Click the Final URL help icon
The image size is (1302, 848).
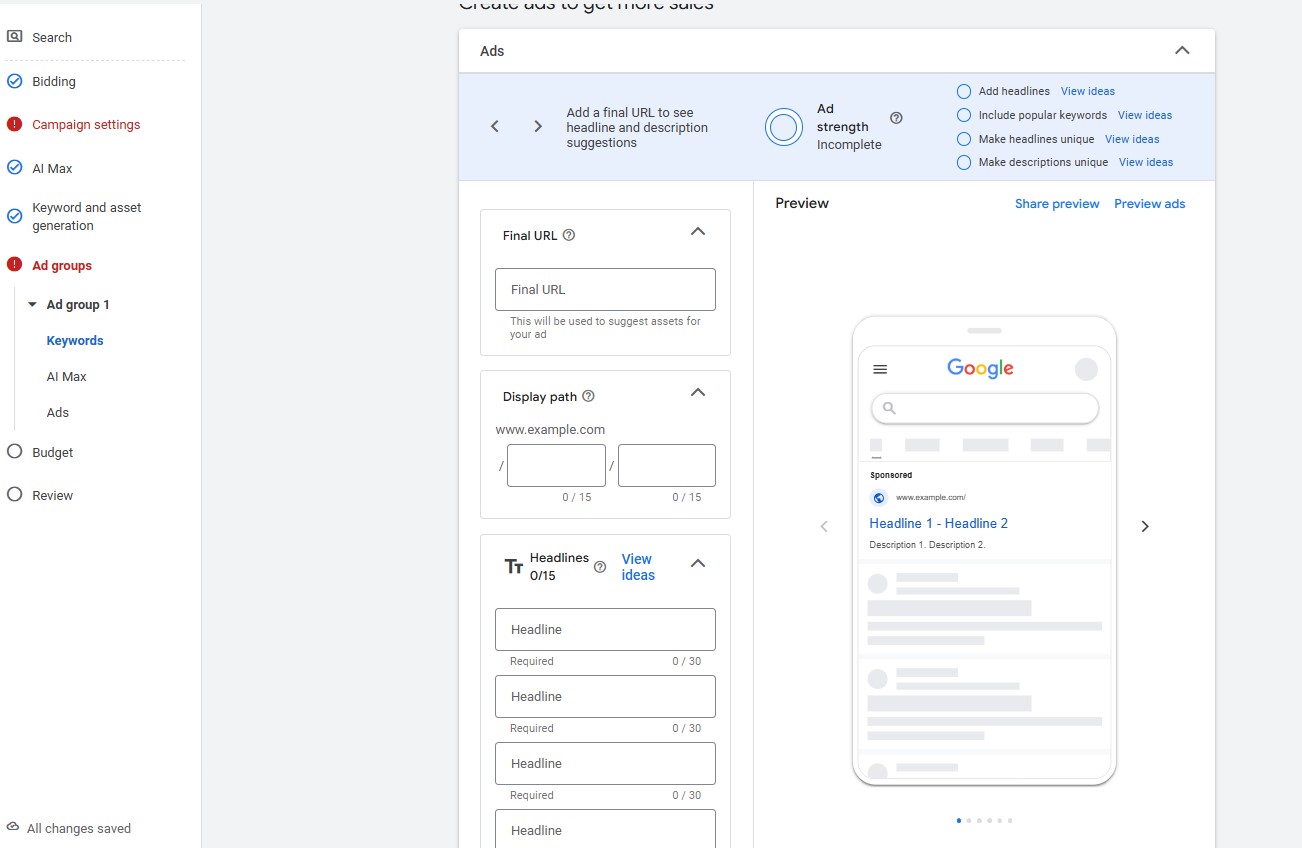pyautogui.click(x=569, y=236)
